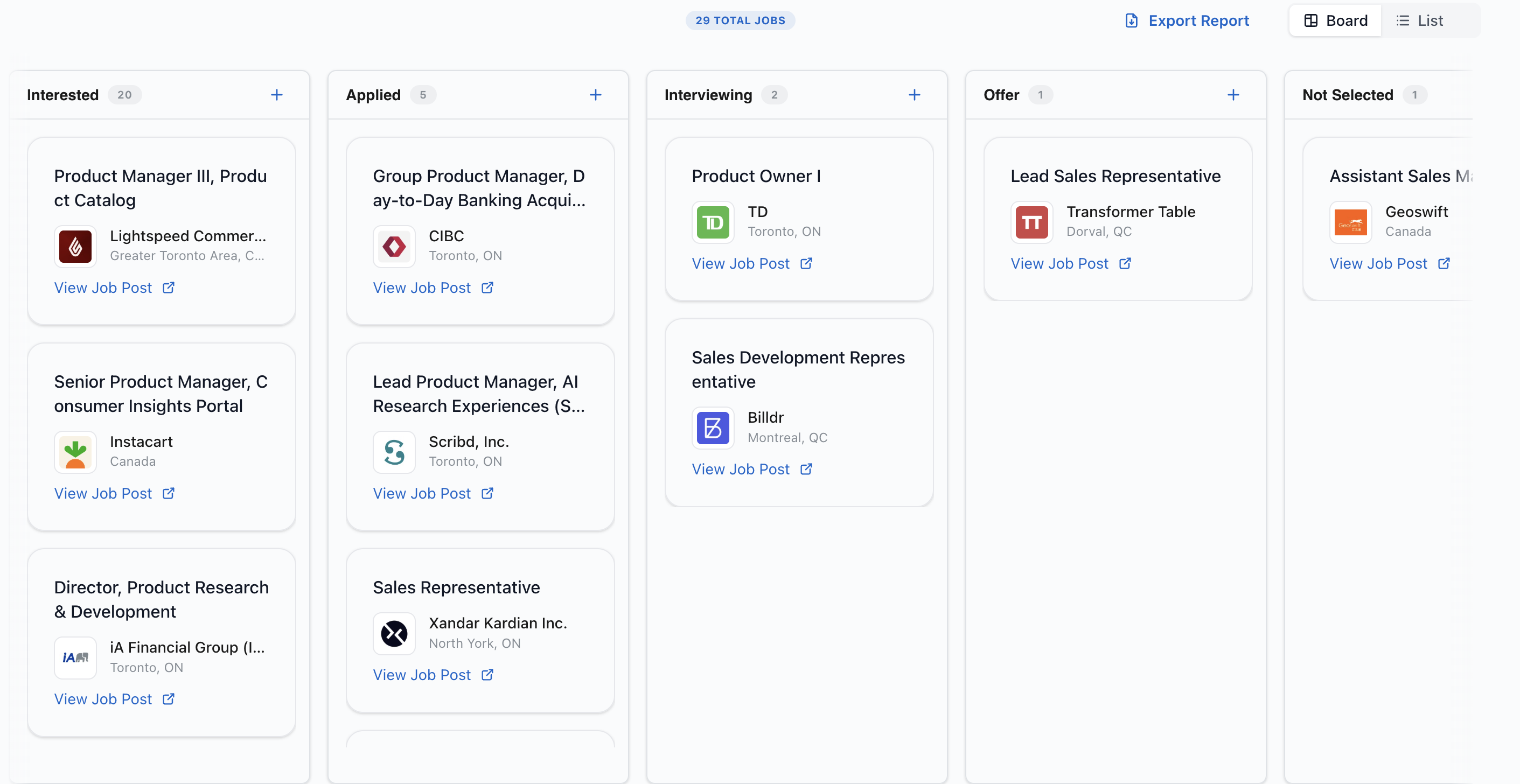Click the Scribd, Inc. company logo
Screen dimensions: 1520x784
pyautogui.click(x=394, y=452)
